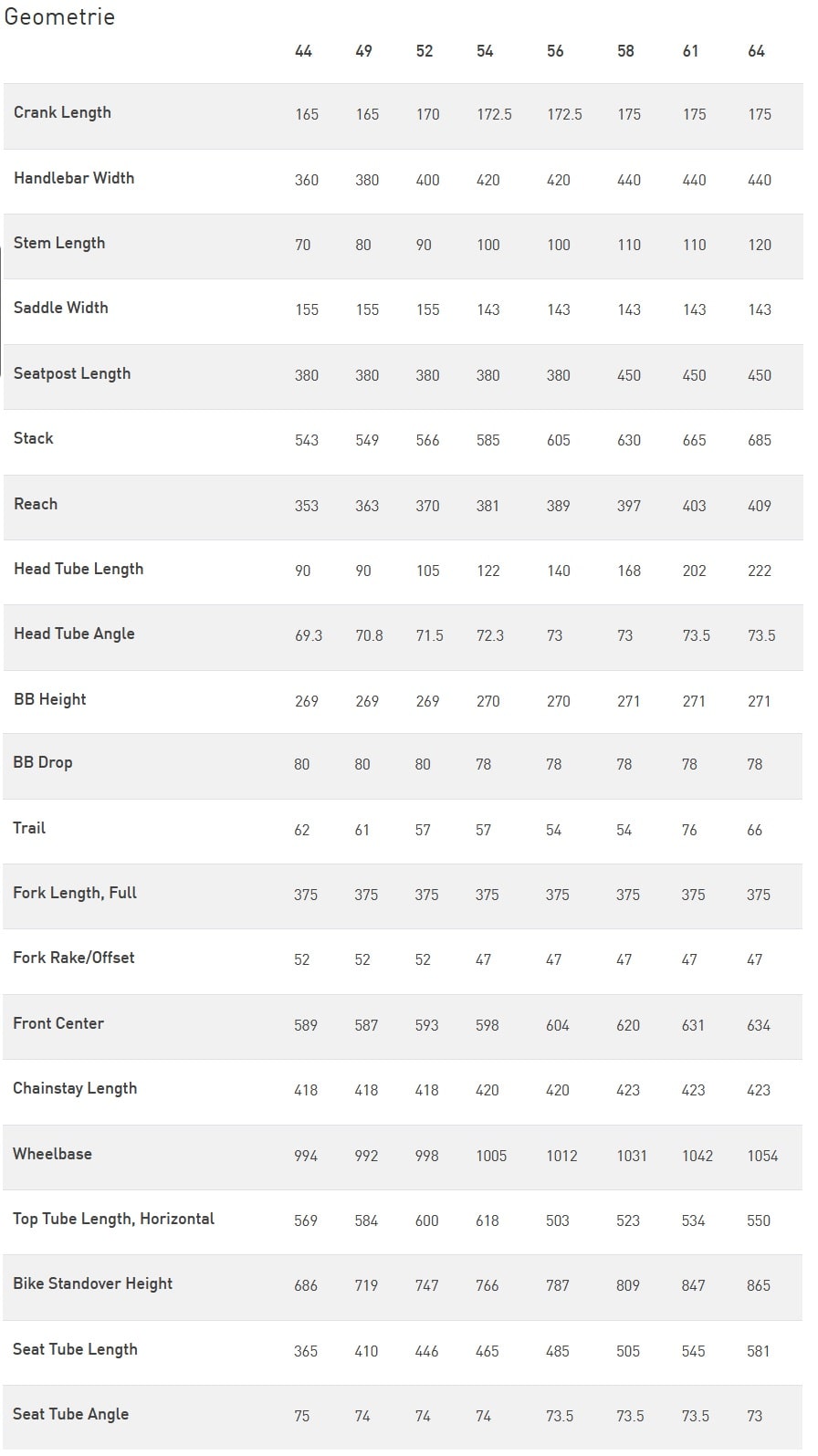Screen dimensions: 818x1456
Task: Click the BB Drop row label
Action: (x=43, y=762)
